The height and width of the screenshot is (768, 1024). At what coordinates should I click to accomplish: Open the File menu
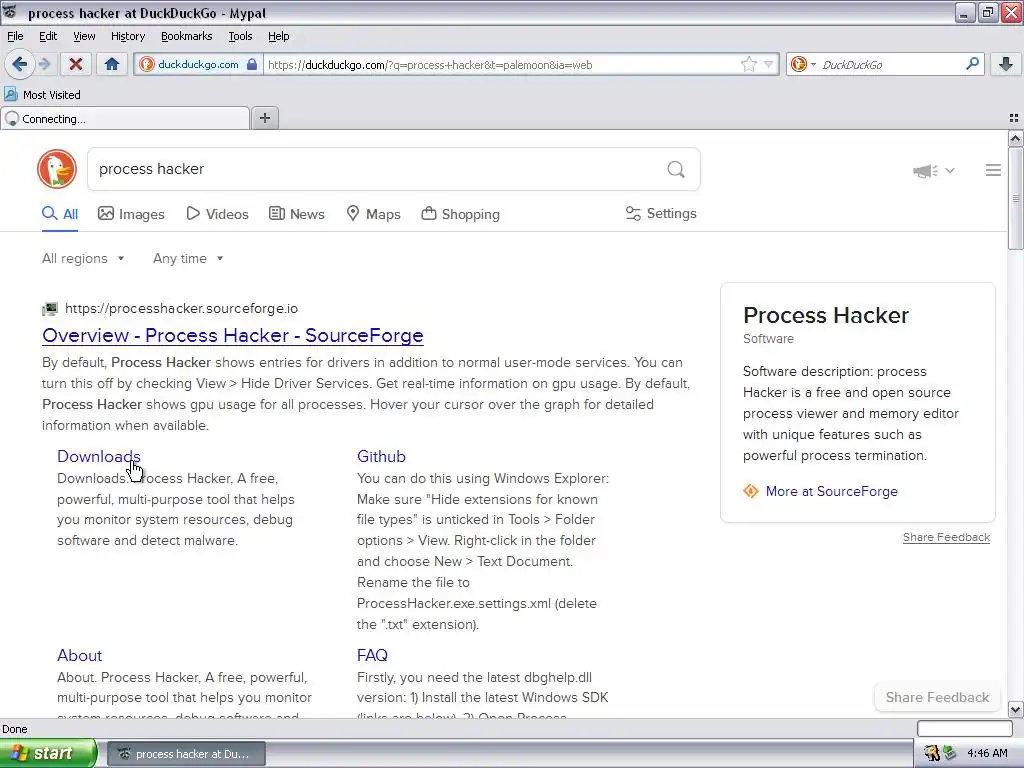(15, 36)
